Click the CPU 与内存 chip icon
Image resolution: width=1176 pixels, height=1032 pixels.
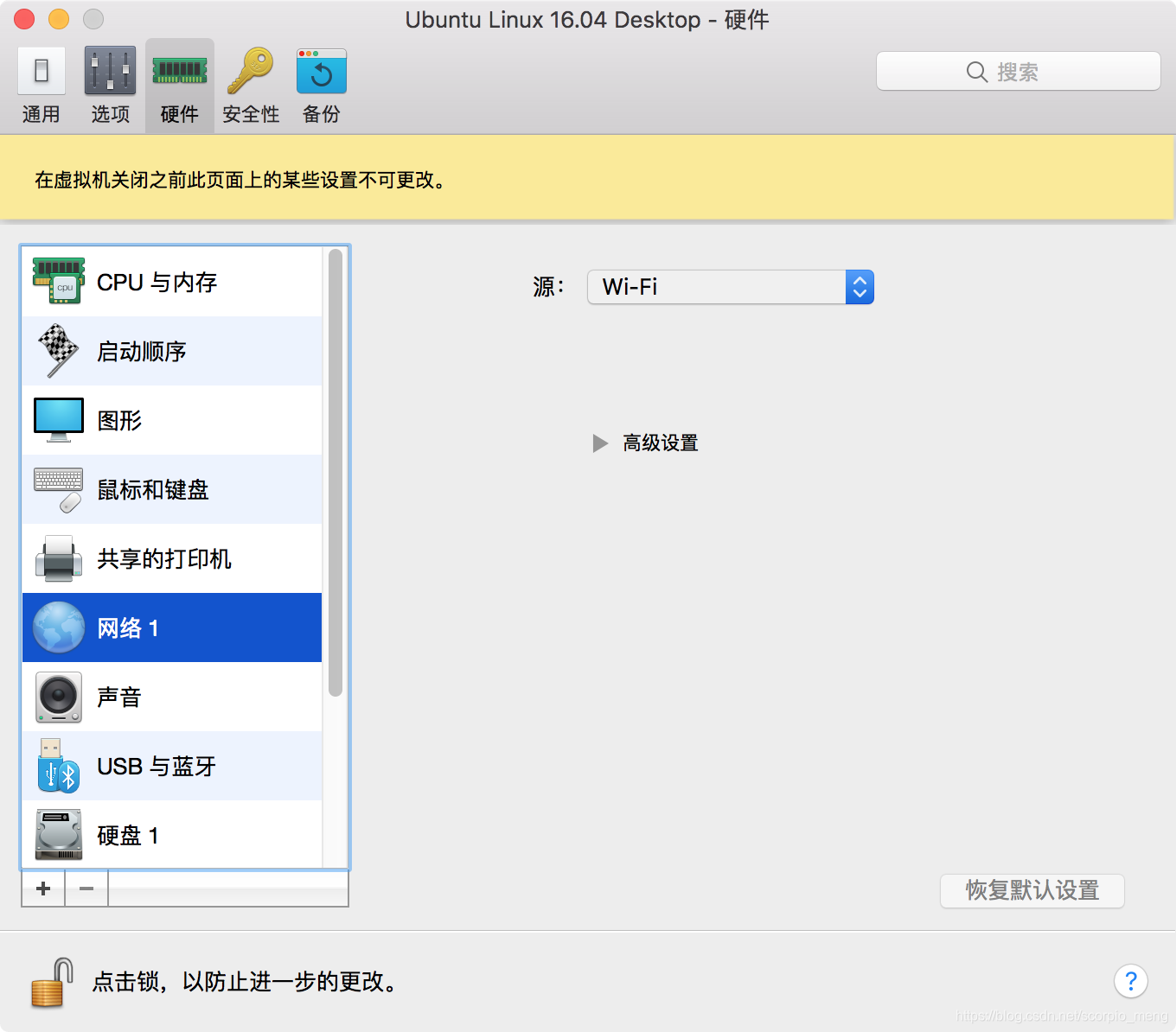click(59, 281)
